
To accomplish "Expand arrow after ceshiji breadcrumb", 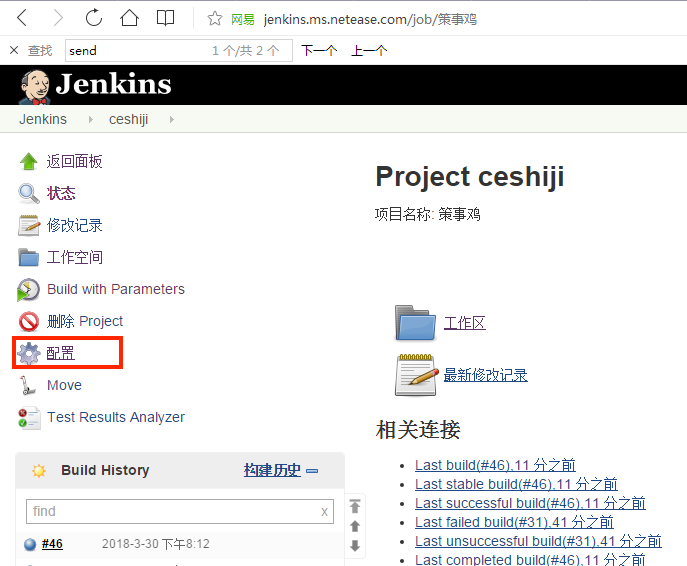I will (172, 119).
